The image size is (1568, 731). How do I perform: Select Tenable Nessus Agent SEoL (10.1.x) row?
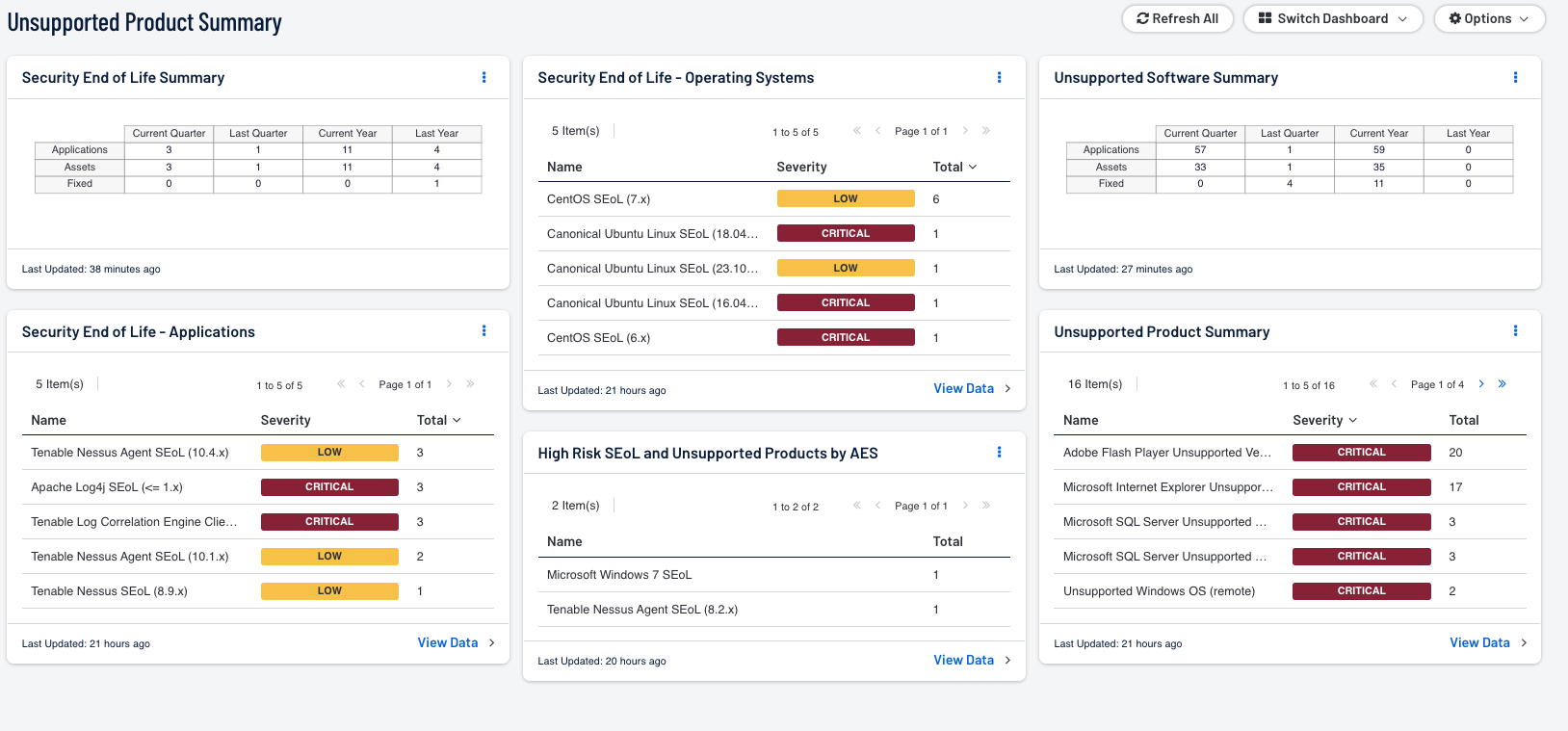tap(258, 557)
